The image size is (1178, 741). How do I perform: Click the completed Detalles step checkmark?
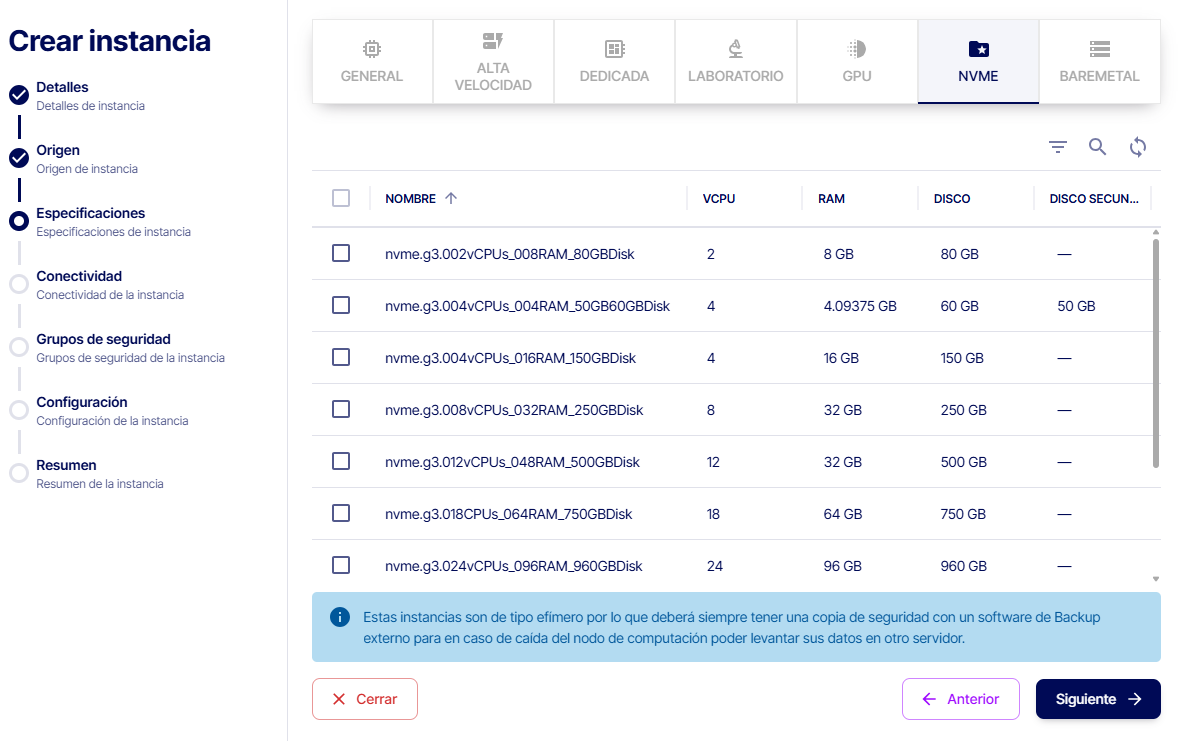coord(19,95)
